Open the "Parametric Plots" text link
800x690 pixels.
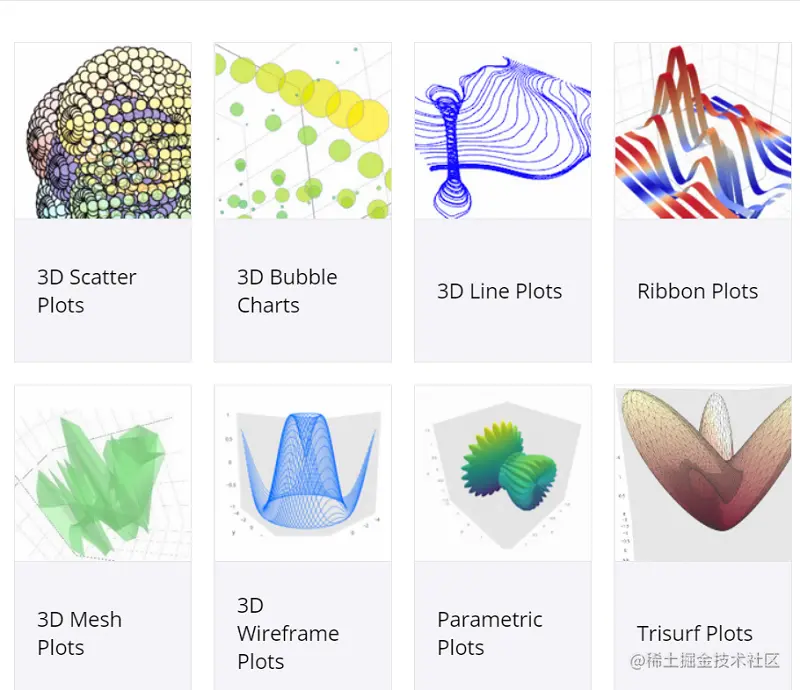(490, 633)
